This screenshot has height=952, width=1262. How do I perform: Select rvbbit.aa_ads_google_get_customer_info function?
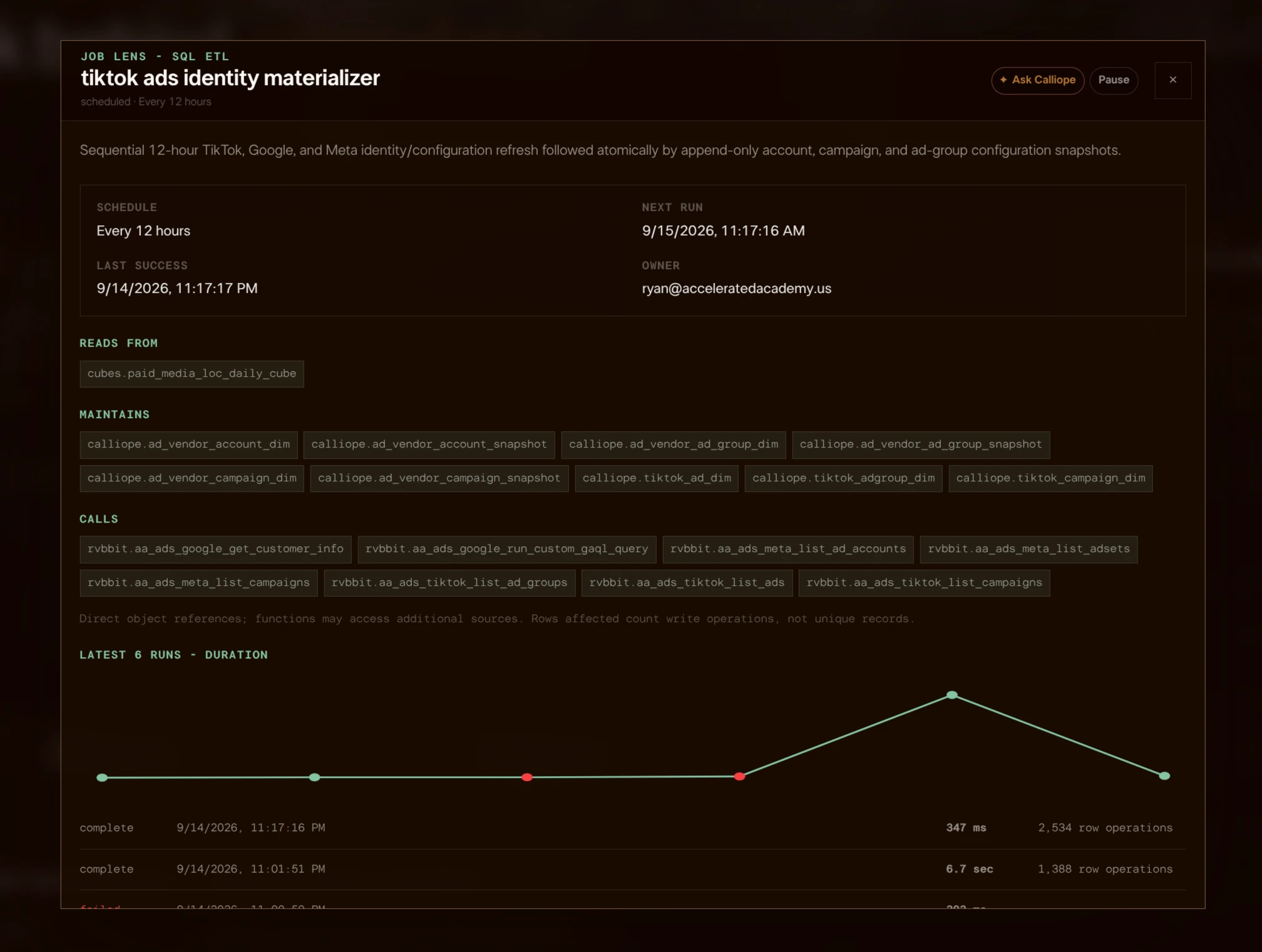(x=215, y=549)
